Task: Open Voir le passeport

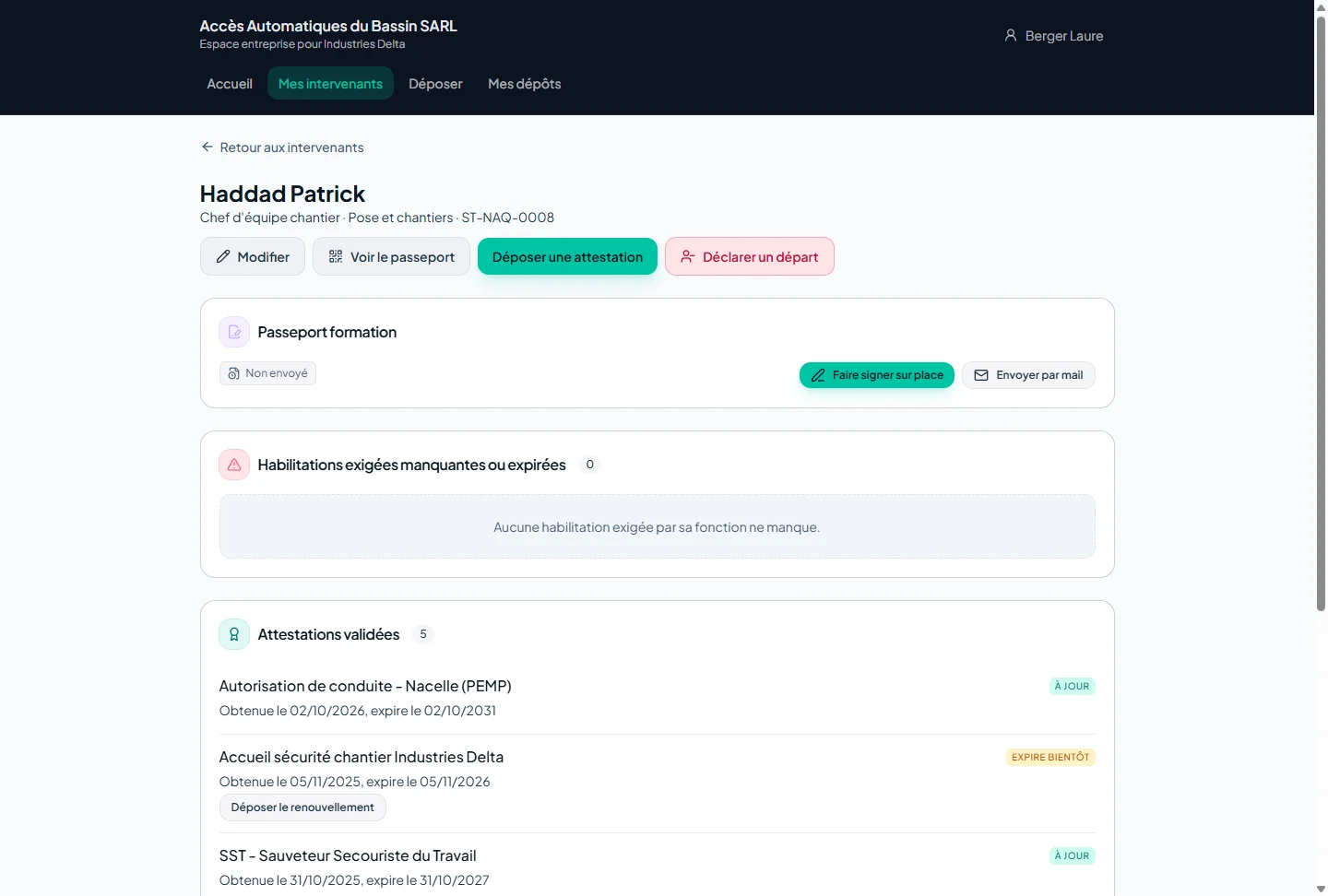Action: tap(392, 257)
